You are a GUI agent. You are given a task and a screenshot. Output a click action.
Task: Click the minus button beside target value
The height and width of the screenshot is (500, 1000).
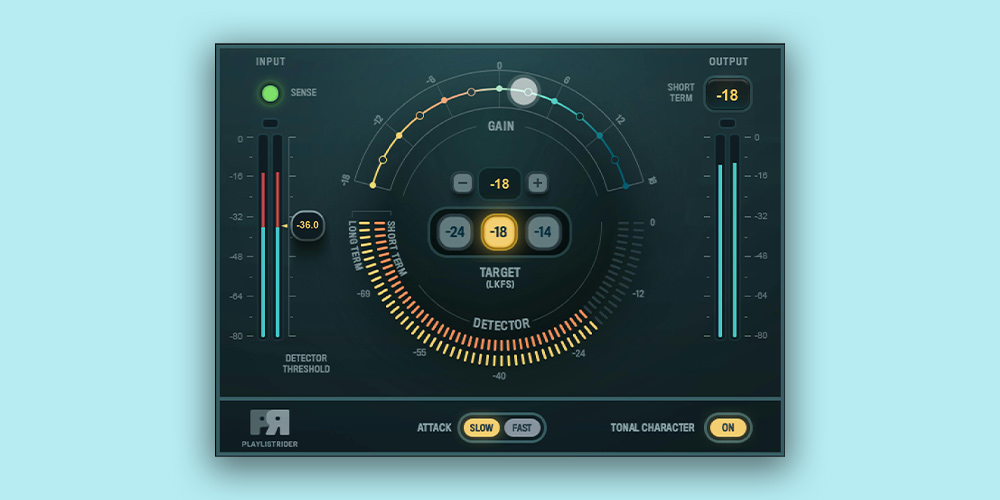[x=462, y=183]
